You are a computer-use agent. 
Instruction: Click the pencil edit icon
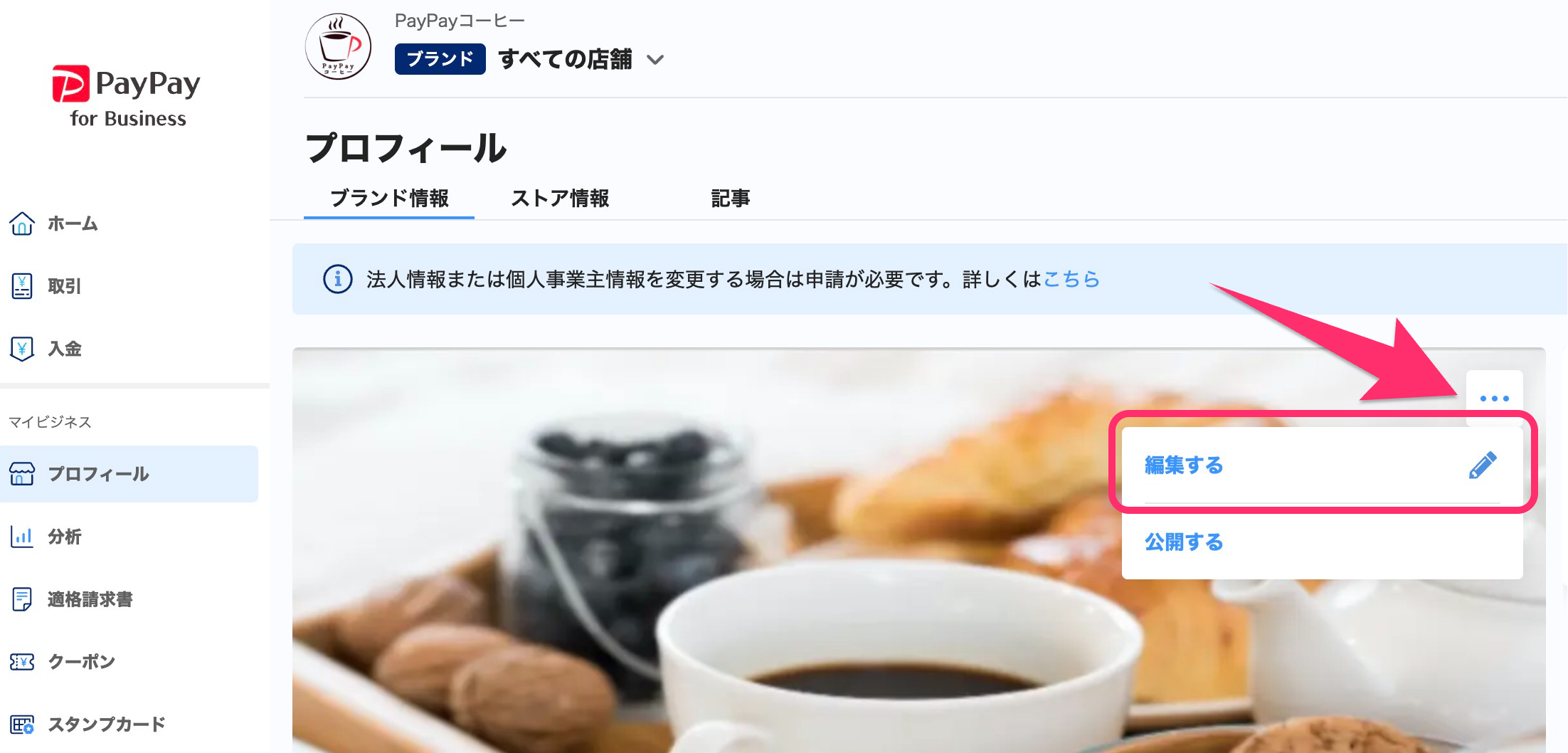1483,465
